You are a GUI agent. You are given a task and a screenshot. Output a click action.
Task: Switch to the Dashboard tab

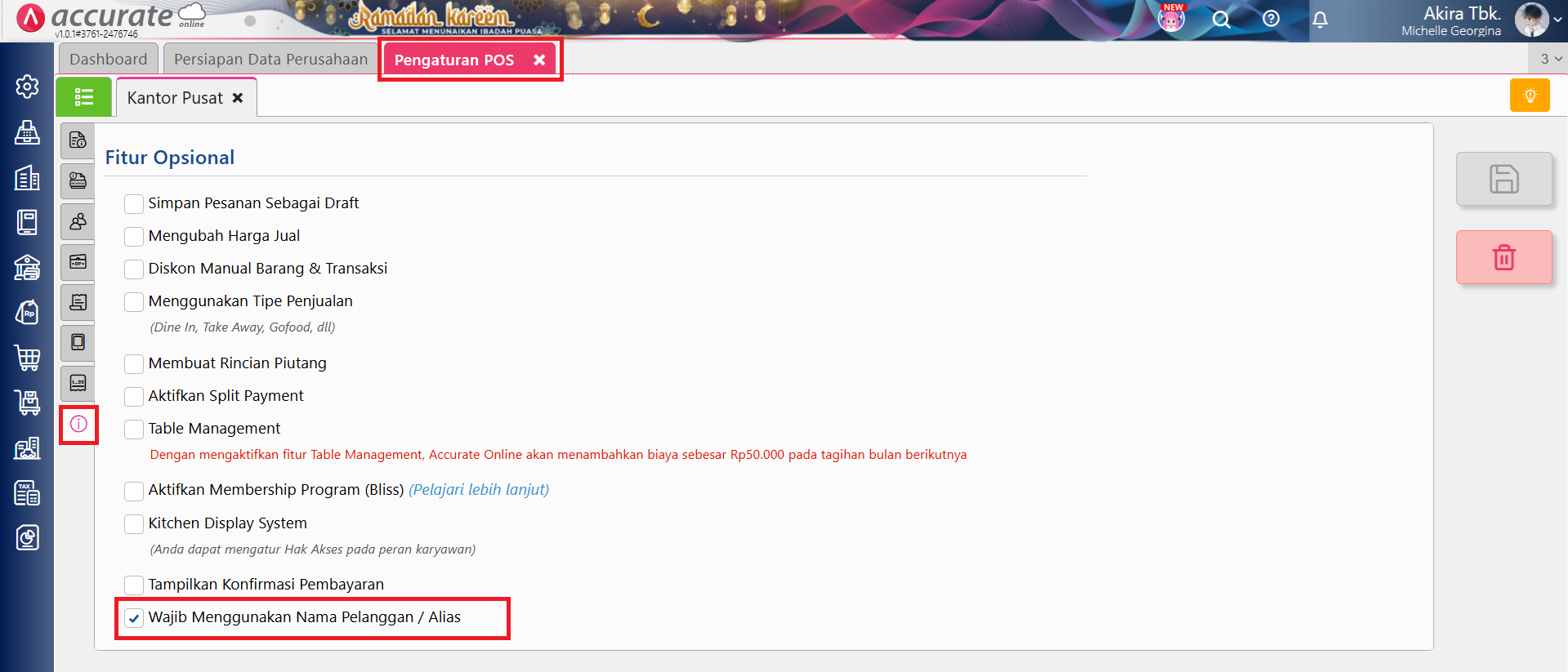[x=108, y=60]
